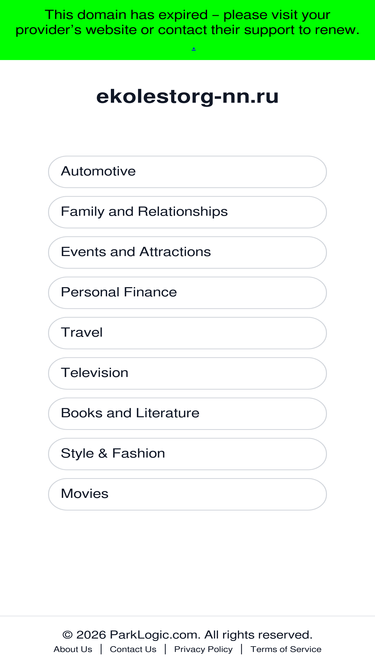Click the ParkLogic.com copyright notice
Screen dimensions: 375x667
188,635
